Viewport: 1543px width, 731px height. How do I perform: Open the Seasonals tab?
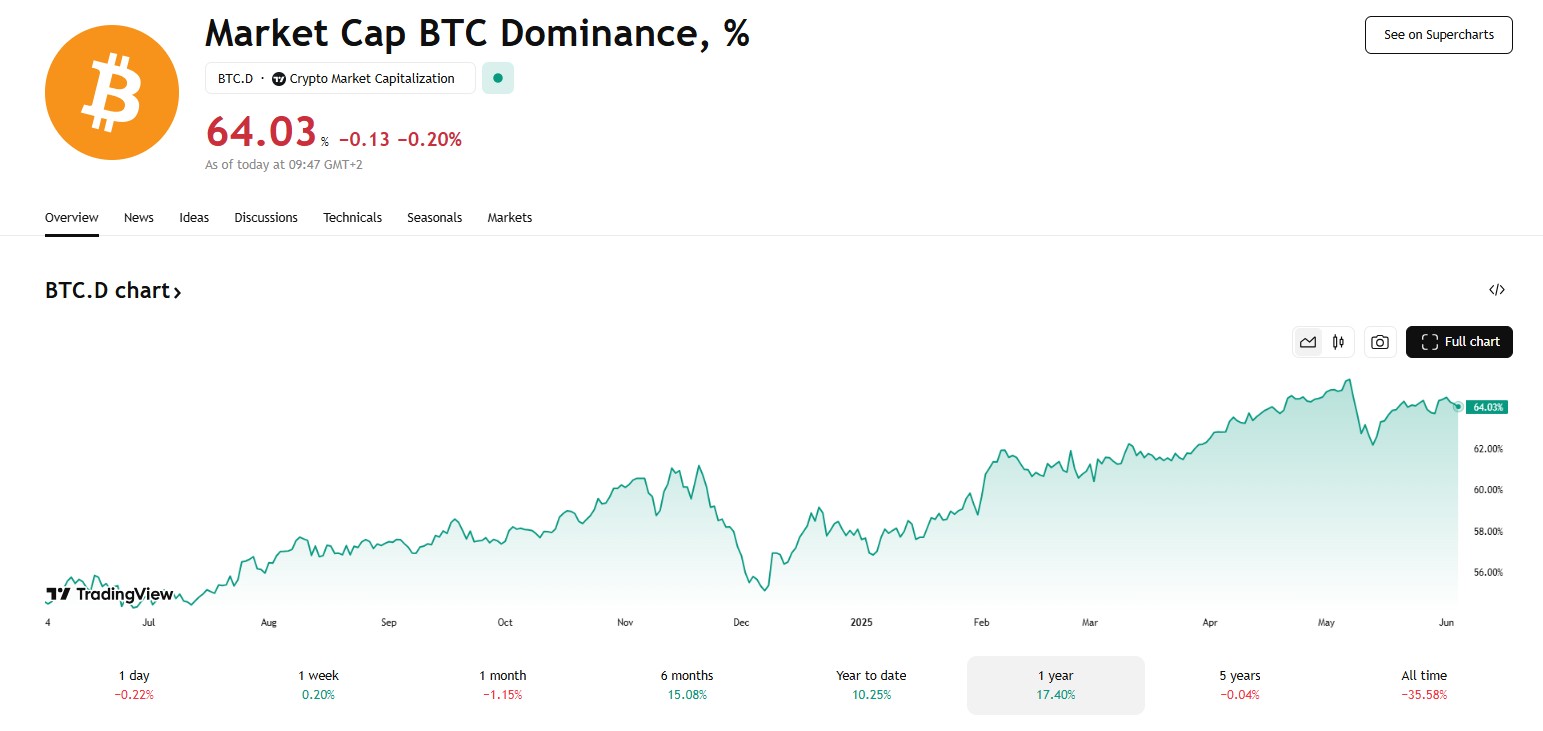pos(434,217)
